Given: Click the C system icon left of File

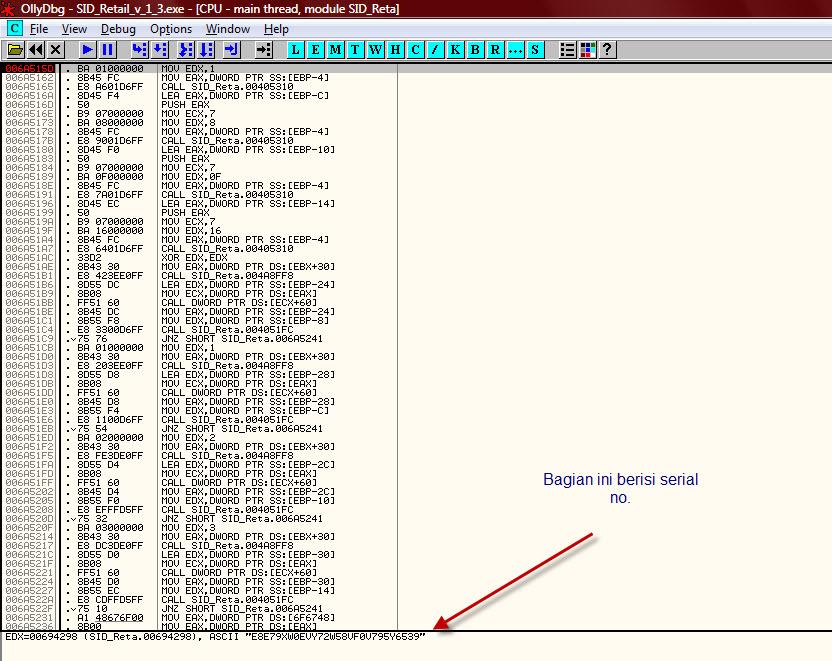Looking at the screenshot, I should point(14,29).
